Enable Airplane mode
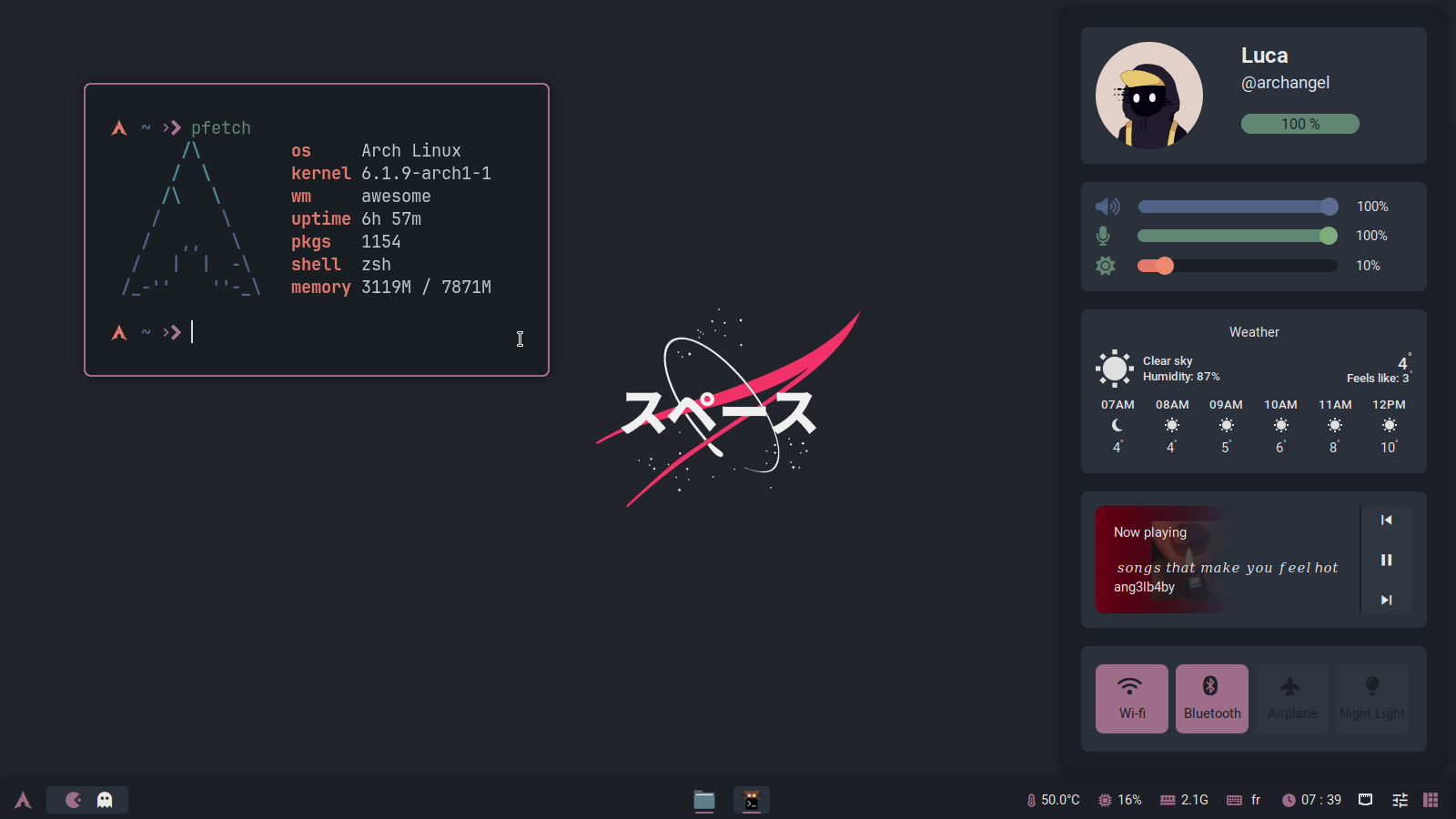 point(1292,699)
